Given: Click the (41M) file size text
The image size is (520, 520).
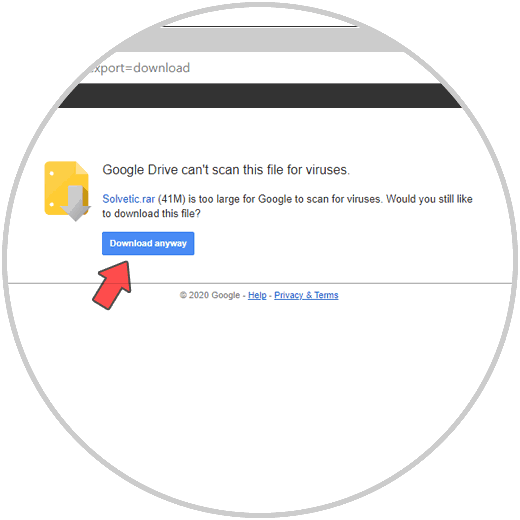Looking at the screenshot, I should click(171, 199).
